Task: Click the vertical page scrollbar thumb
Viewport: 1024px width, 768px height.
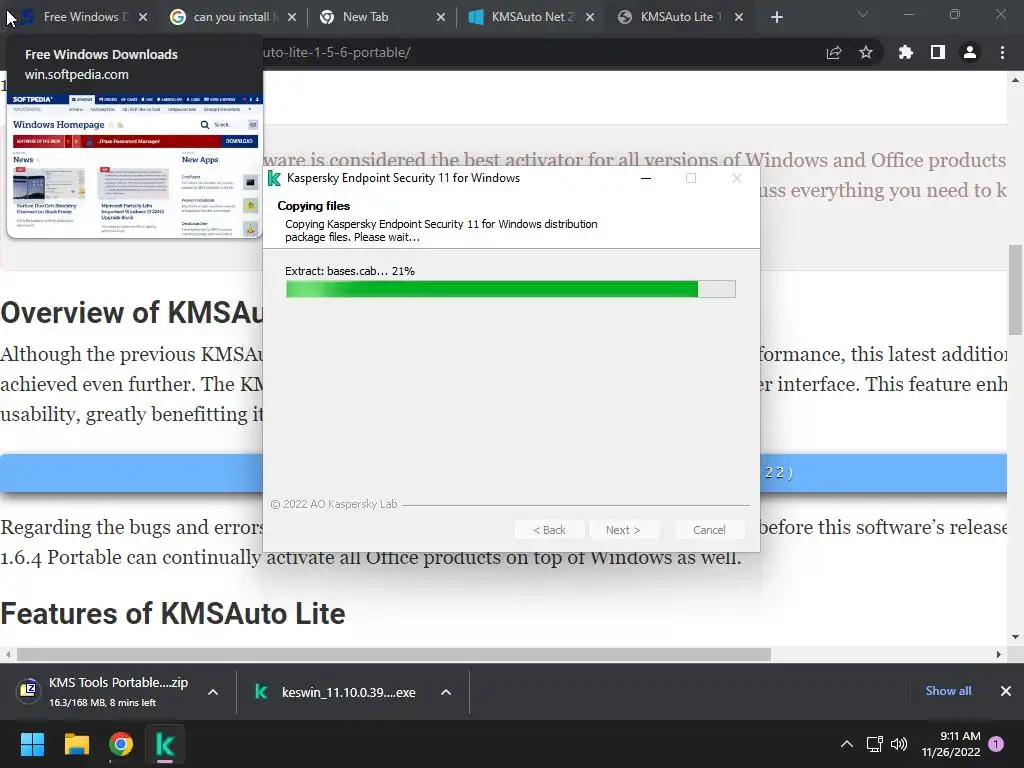Action: 1015,289
